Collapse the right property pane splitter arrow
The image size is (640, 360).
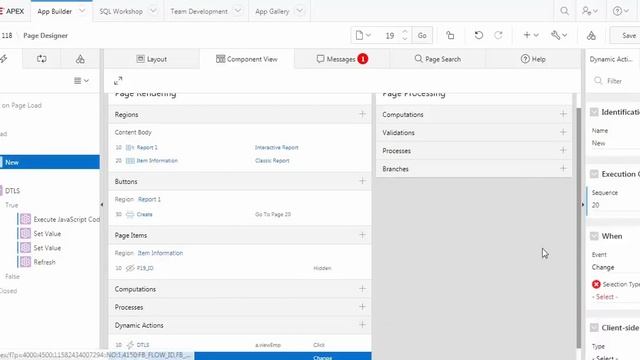pyautogui.click(x=583, y=204)
